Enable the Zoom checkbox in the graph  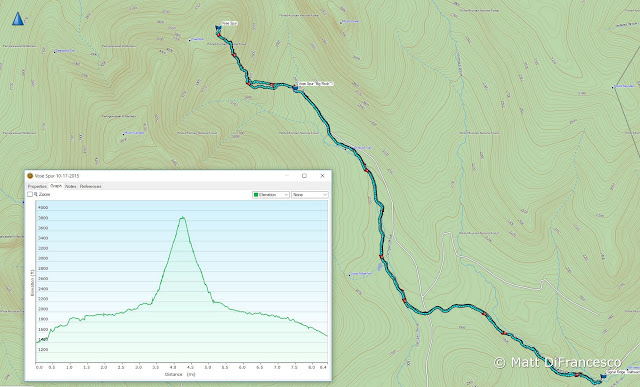point(30,194)
